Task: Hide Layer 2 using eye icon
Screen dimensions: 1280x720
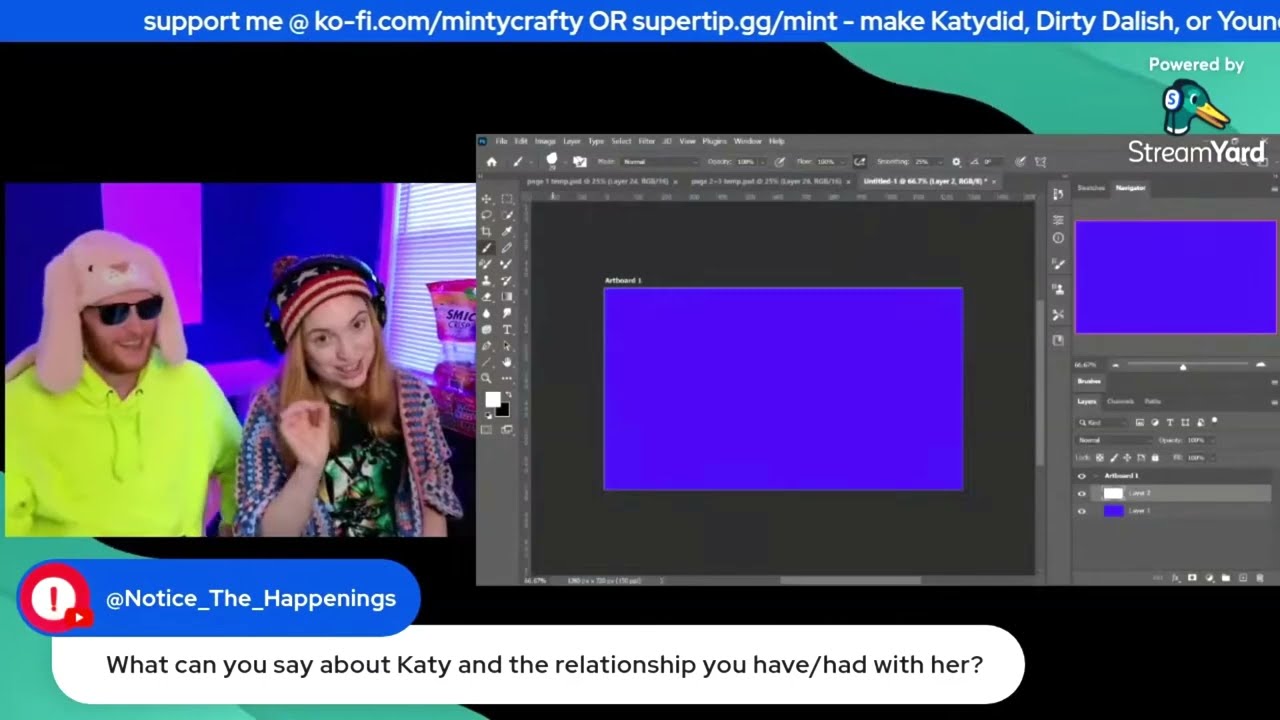Action: [1081, 493]
